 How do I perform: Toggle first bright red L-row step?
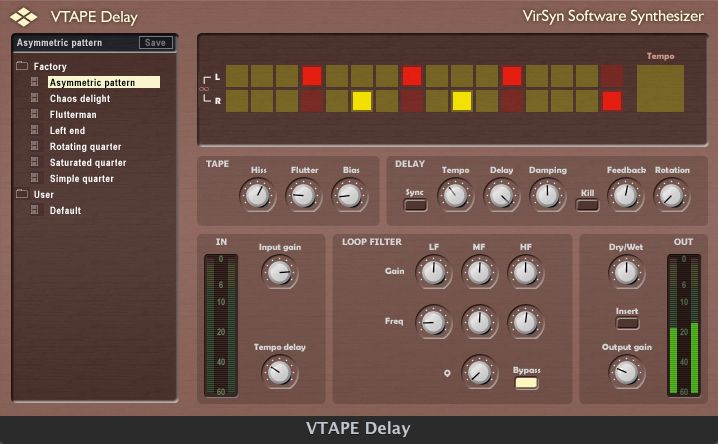pos(312,76)
